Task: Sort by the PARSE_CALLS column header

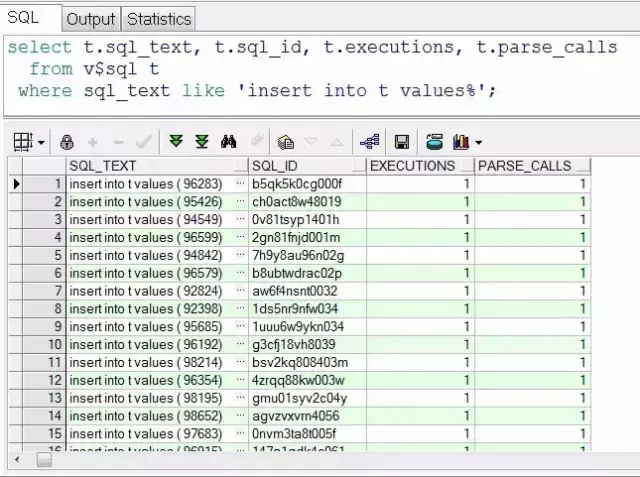Action: pyautogui.click(x=533, y=166)
